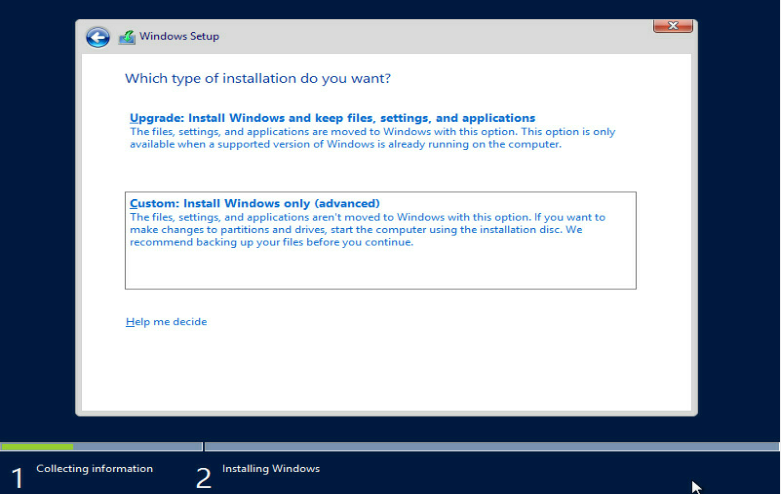Screen dimensions: 781x494
Task: Open the Help me decide link
Action: tap(166, 322)
